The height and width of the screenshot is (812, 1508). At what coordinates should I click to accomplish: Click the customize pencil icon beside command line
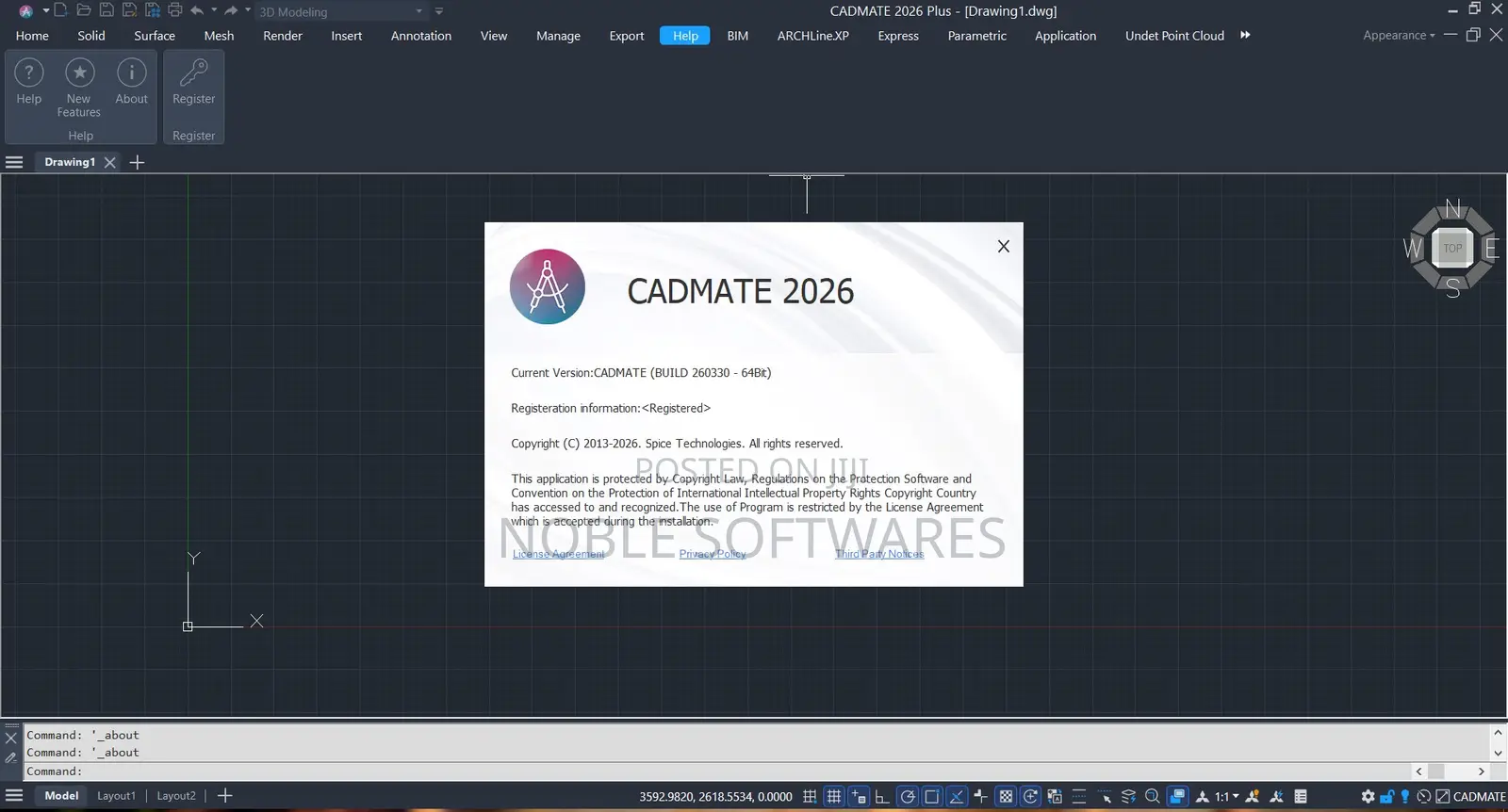point(11,757)
